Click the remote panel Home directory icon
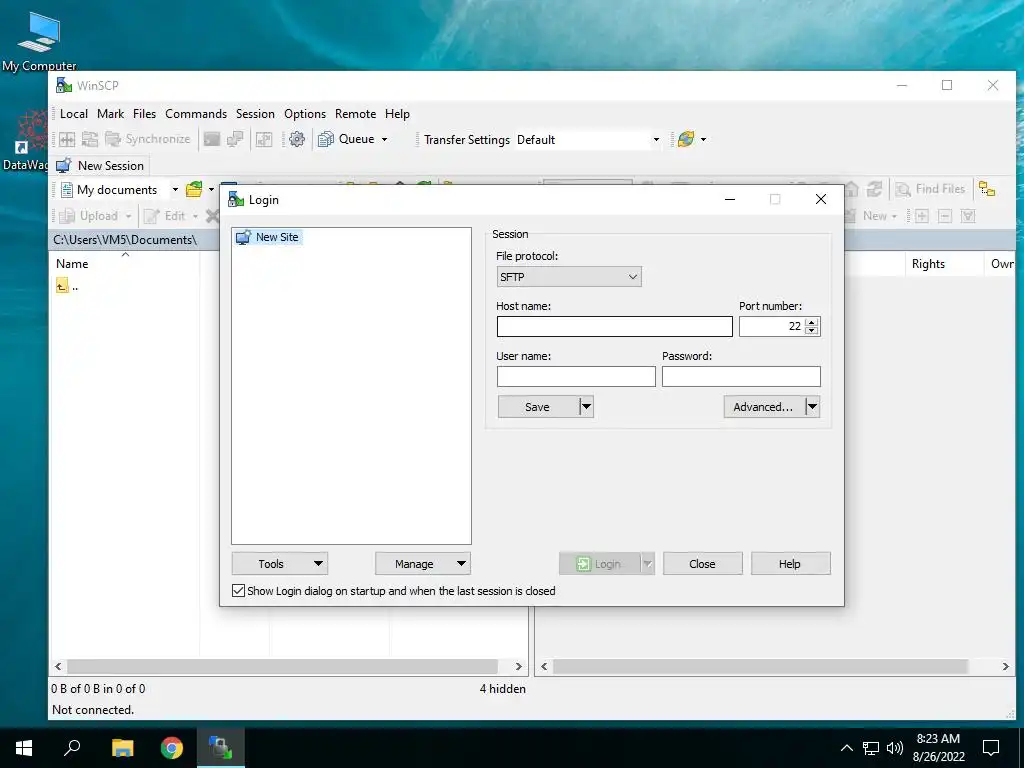The image size is (1024, 768). (x=852, y=189)
